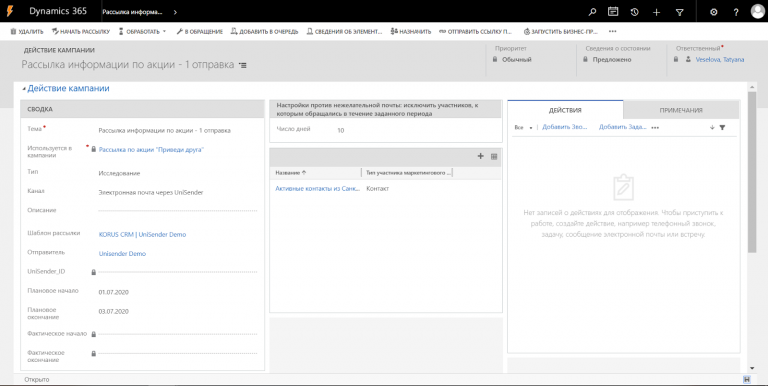Open the advanced find funnel icon

click(x=679, y=12)
